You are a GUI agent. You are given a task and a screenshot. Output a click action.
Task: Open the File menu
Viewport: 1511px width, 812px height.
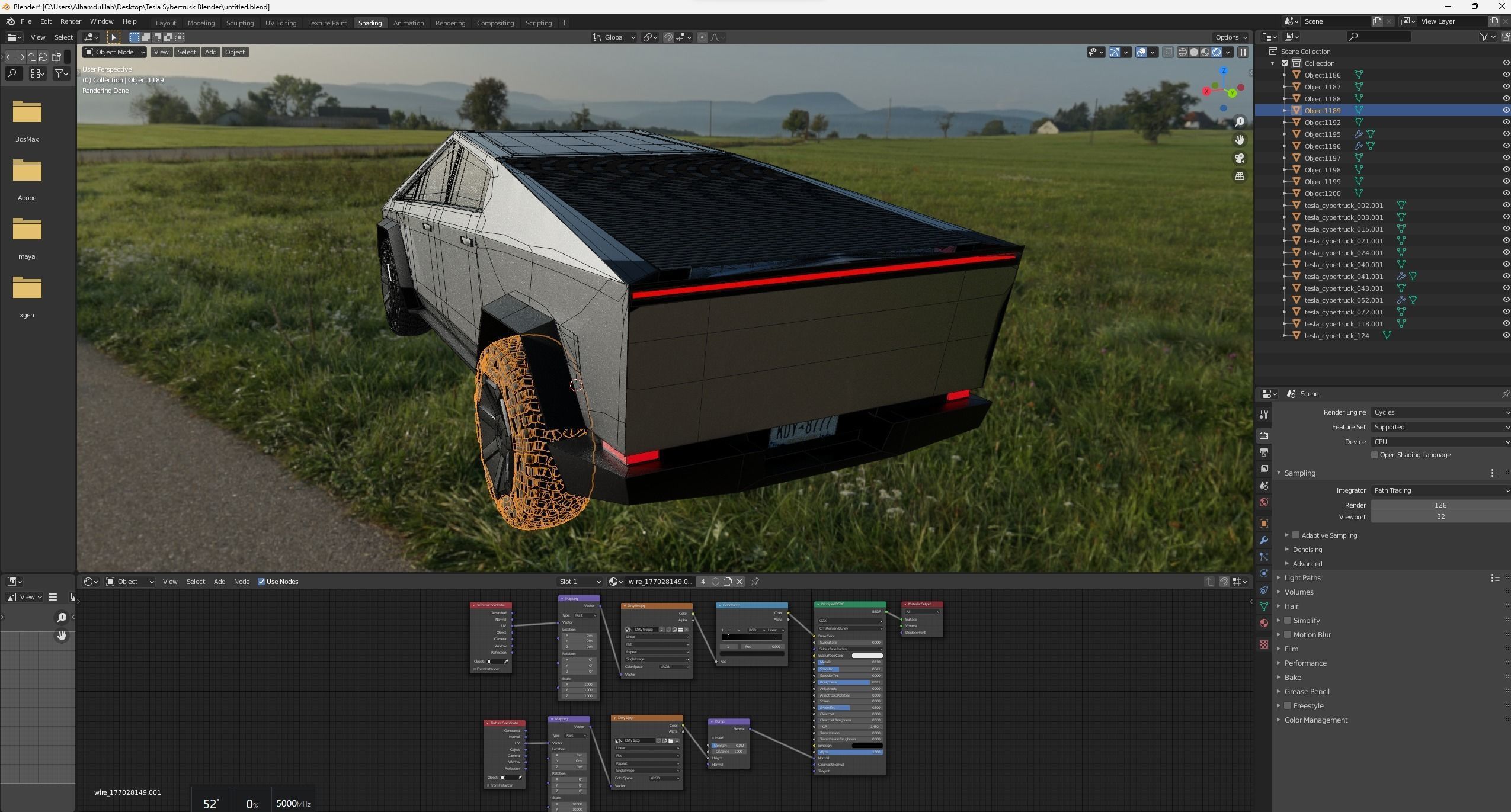(26, 21)
